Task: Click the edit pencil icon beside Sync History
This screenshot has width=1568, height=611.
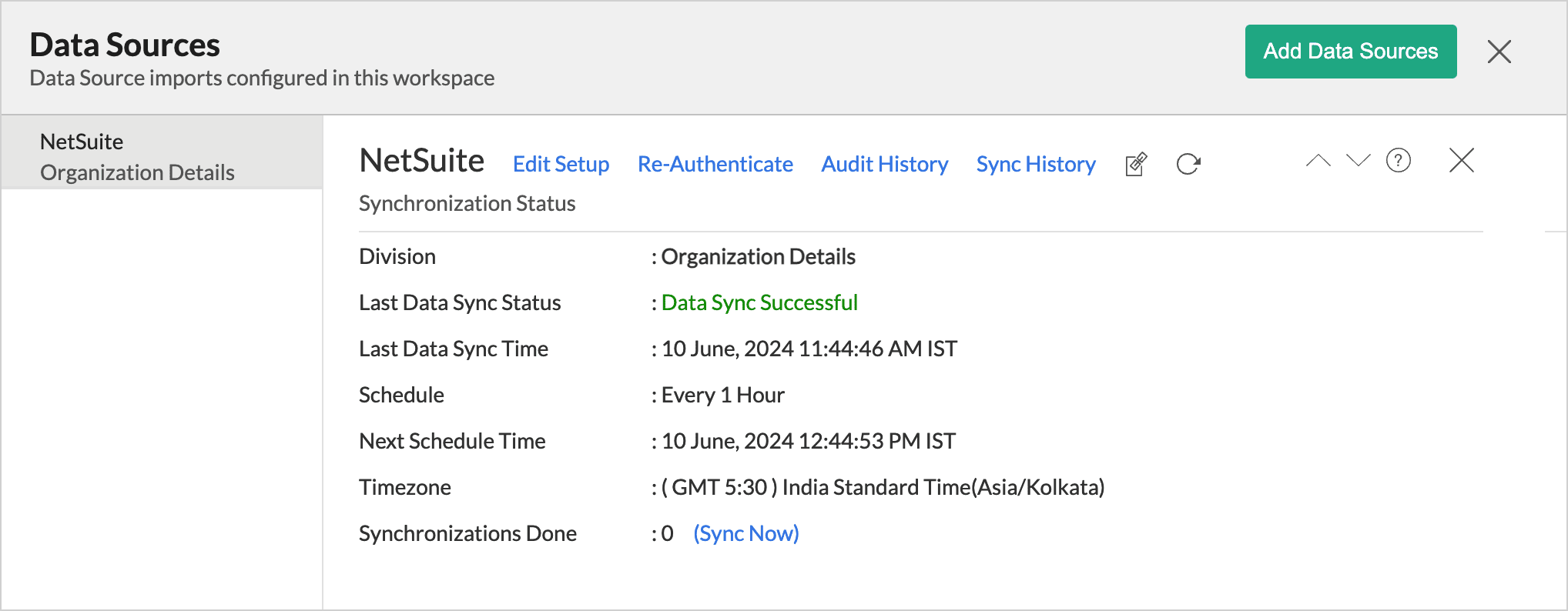Action: point(1136,164)
